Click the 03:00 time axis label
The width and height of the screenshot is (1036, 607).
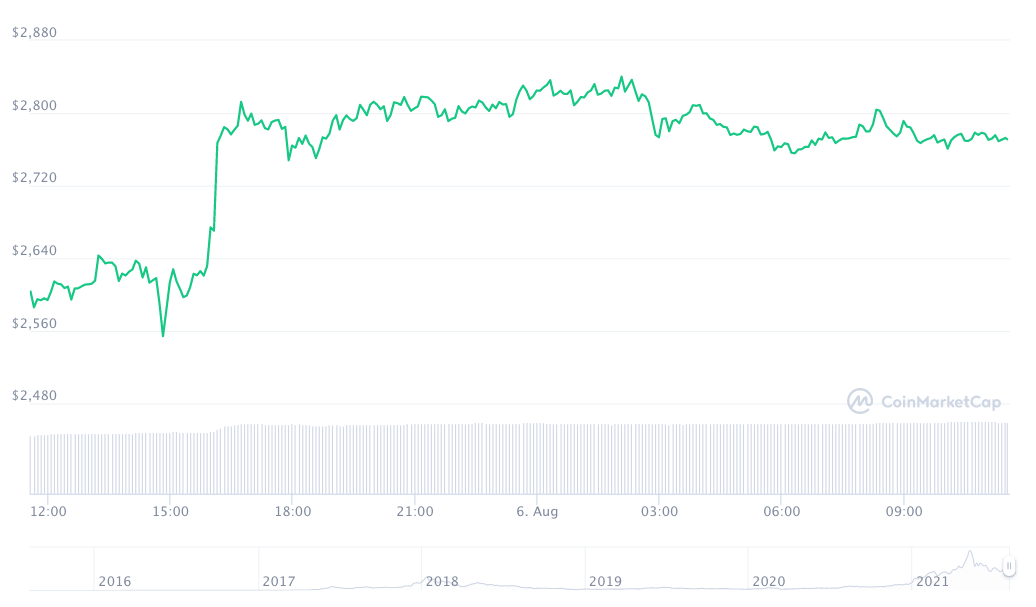coord(660,512)
